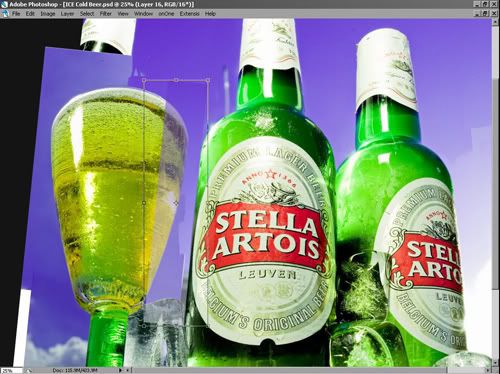Open the Select menu
500x374 pixels.
(87, 14)
